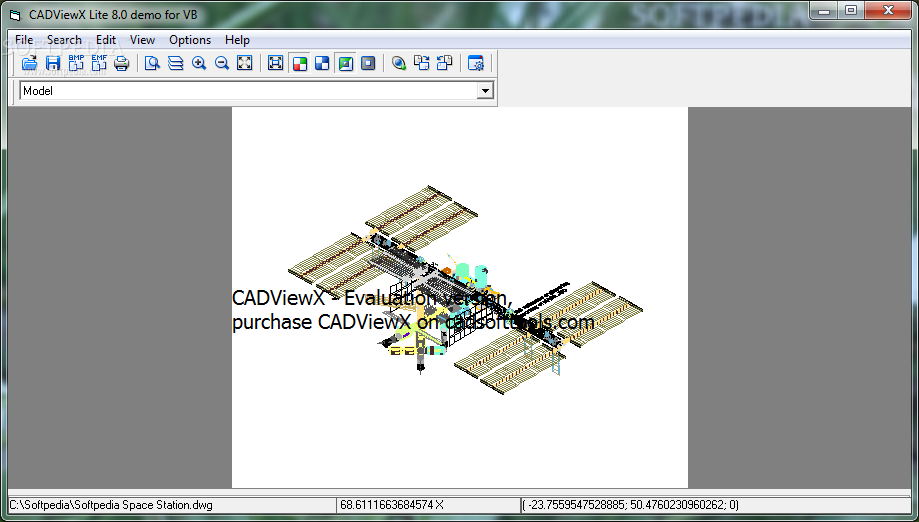Open the File menu
Image resolution: width=919 pixels, height=522 pixels.
point(24,40)
